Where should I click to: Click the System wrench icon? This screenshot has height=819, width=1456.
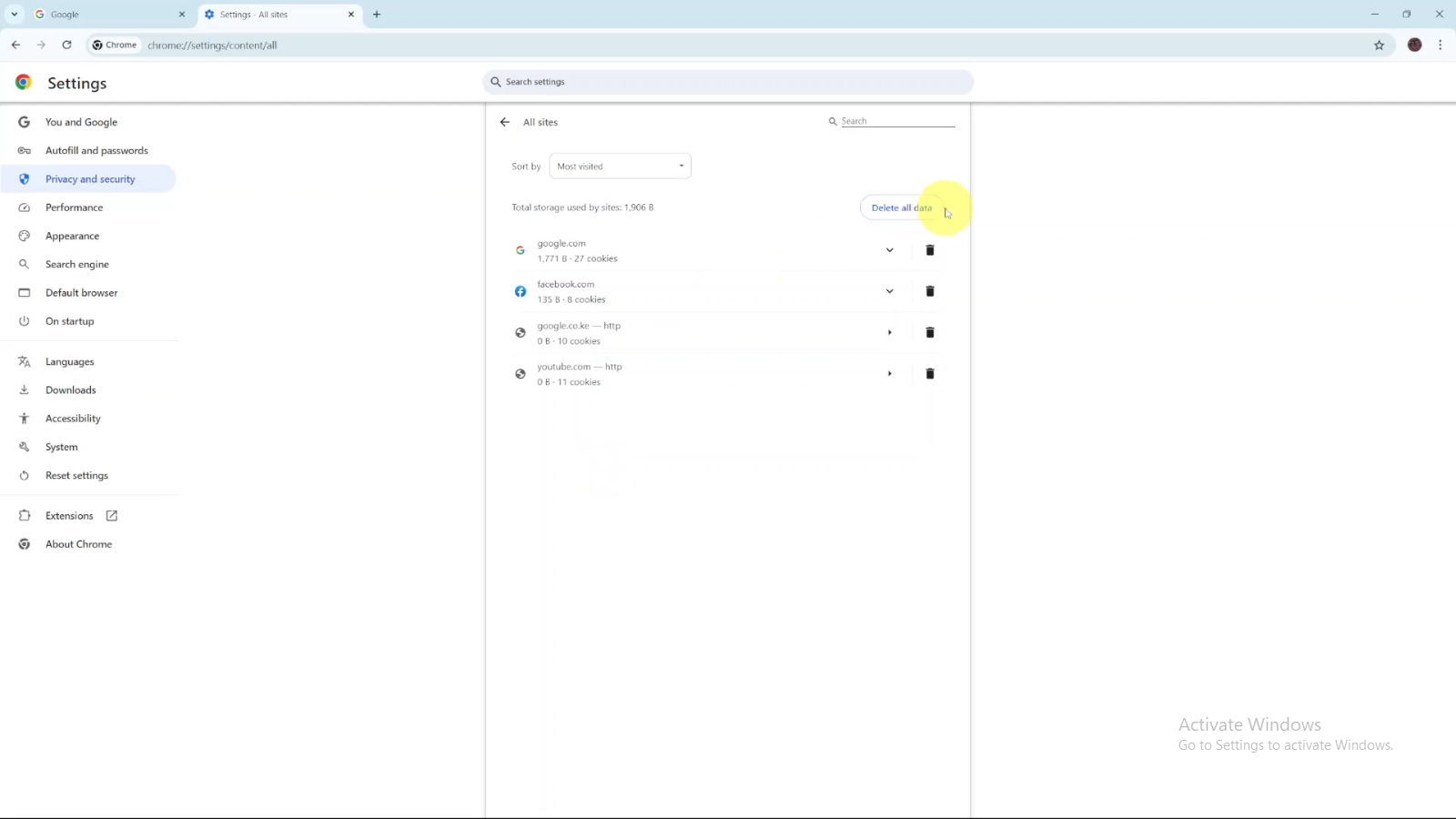tap(25, 447)
